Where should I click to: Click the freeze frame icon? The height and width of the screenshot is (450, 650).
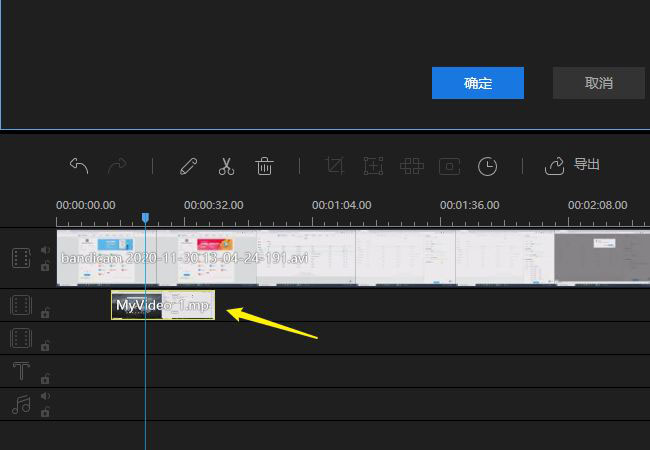click(x=450, y=167)
